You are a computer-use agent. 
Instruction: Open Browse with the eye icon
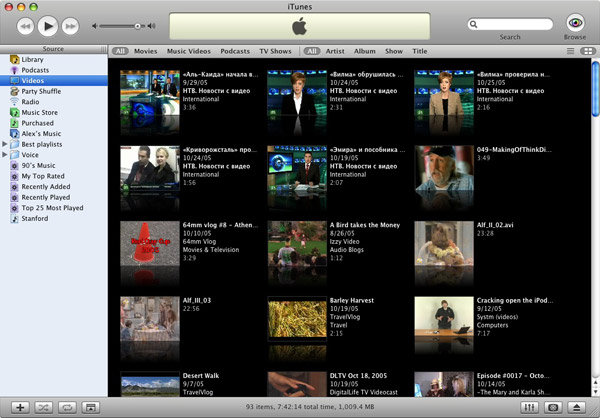click(575, 23)
